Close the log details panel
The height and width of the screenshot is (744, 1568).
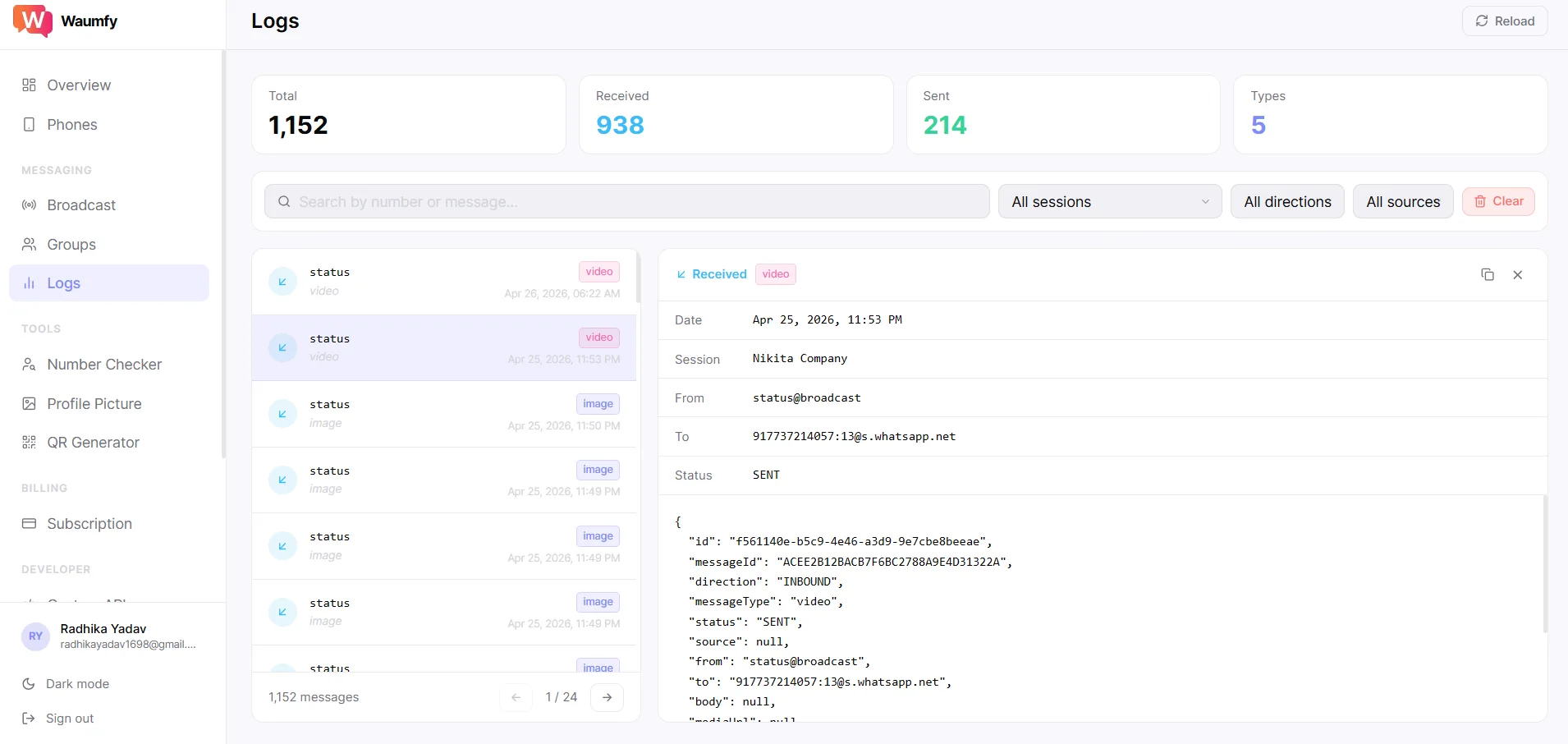click(x=1517, y=275)
